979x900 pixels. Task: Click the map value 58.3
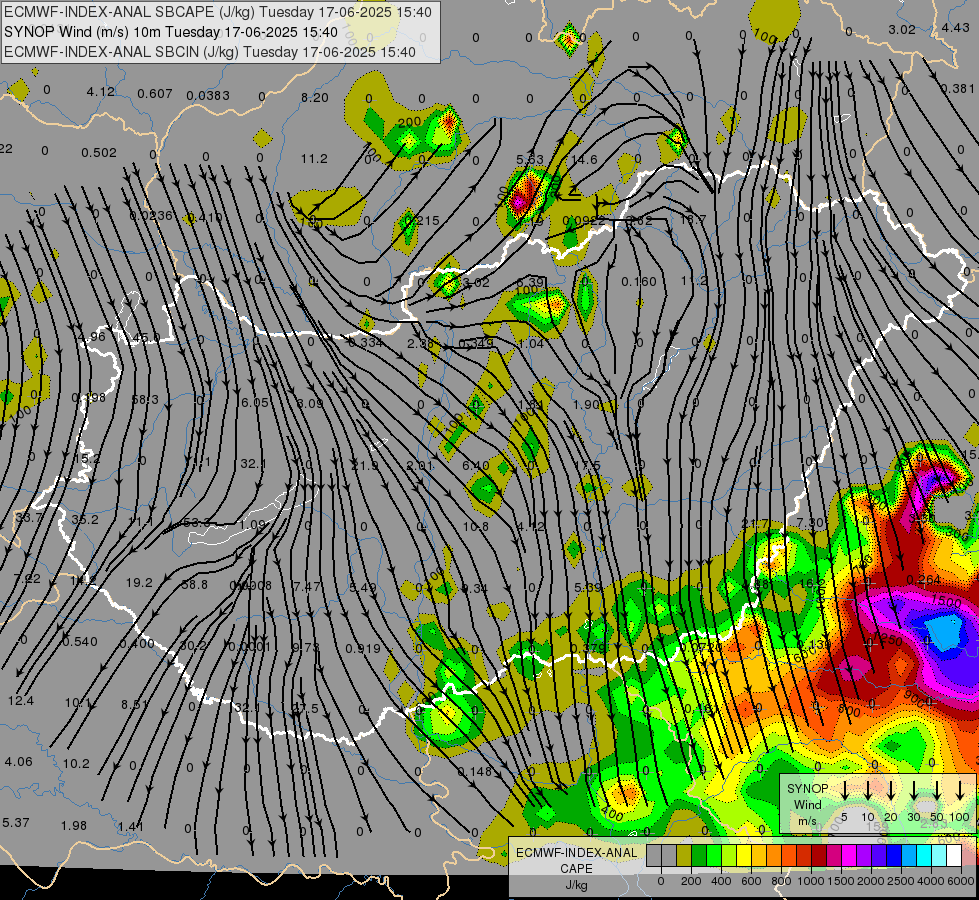pos(145,399)
